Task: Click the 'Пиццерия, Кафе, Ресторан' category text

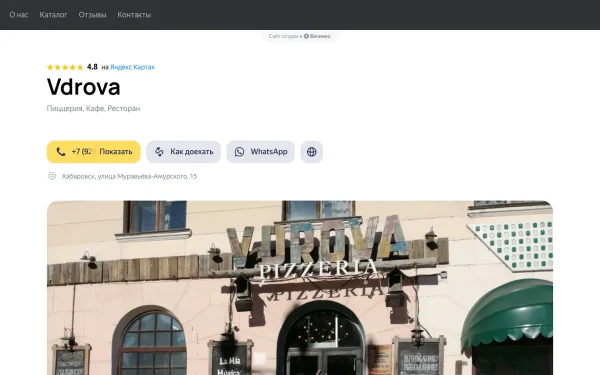Action: coord(93,108)
